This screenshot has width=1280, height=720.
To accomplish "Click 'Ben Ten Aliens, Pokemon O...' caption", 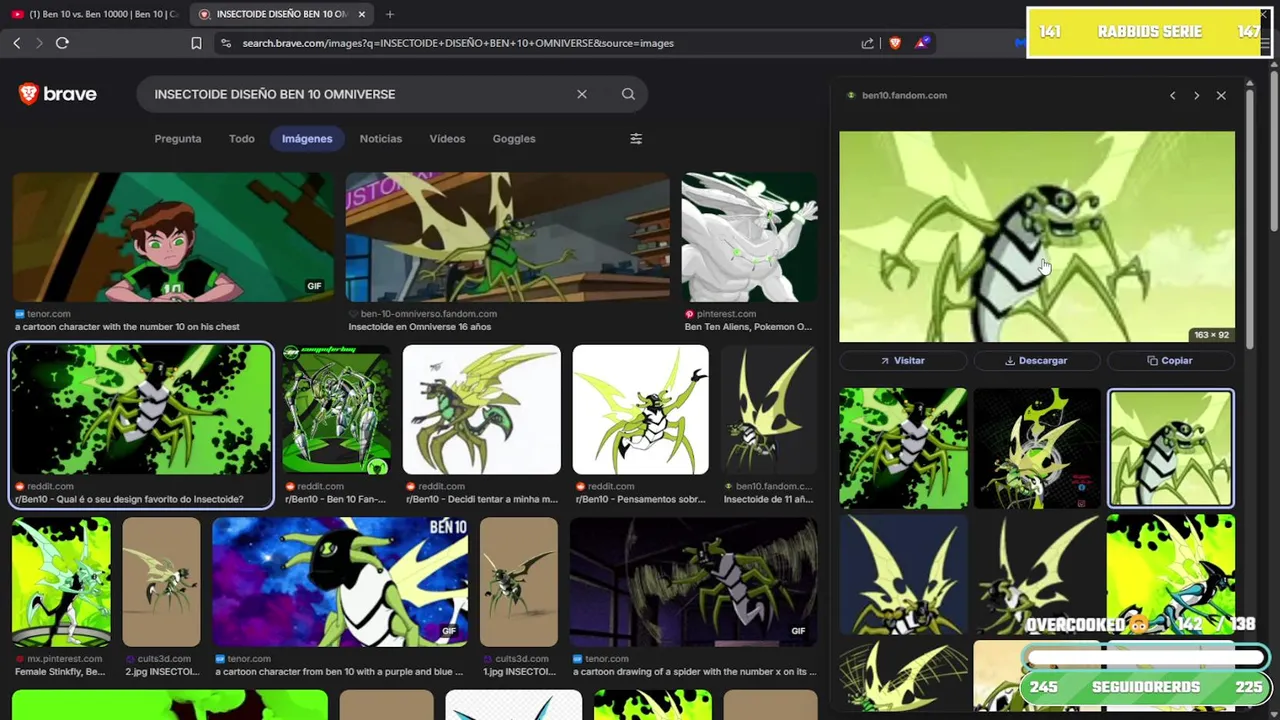I will 748,327.
